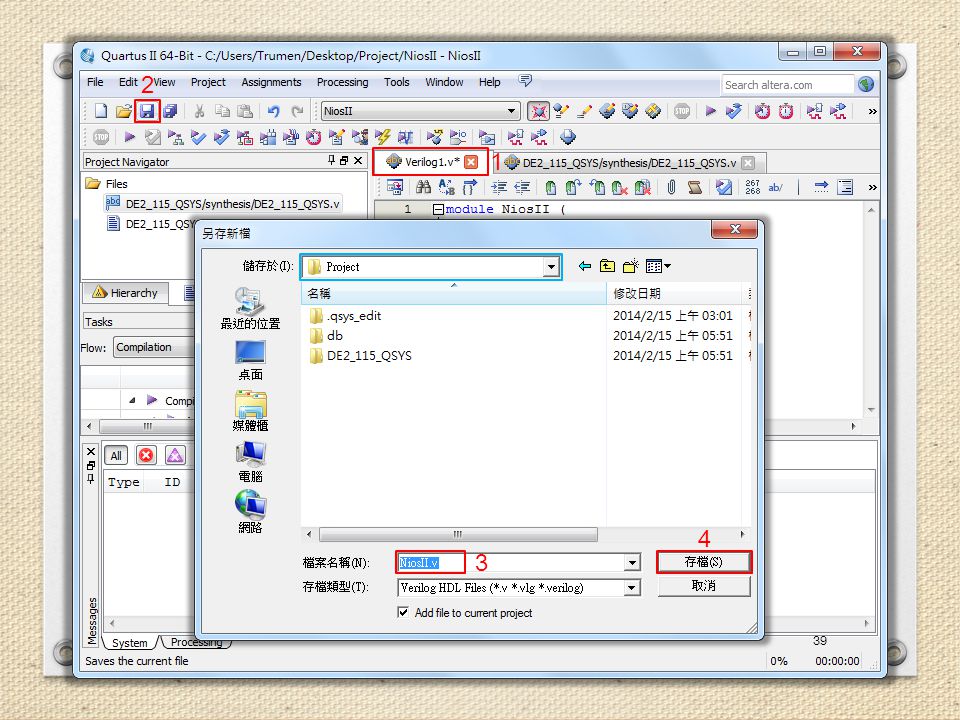Image resolution: width=960 pixels, height=720 pixels.
Task: Click the Increase Indent editor icon
Action: 499,187
